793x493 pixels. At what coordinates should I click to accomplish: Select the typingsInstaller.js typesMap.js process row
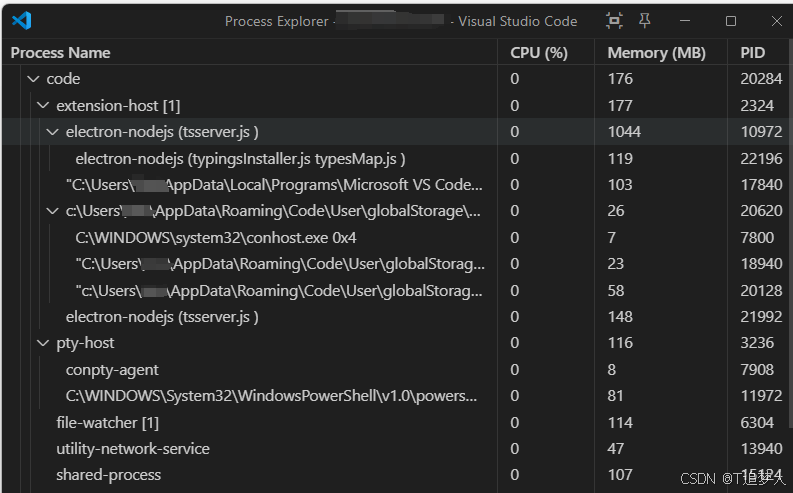(x=395, y=158)
